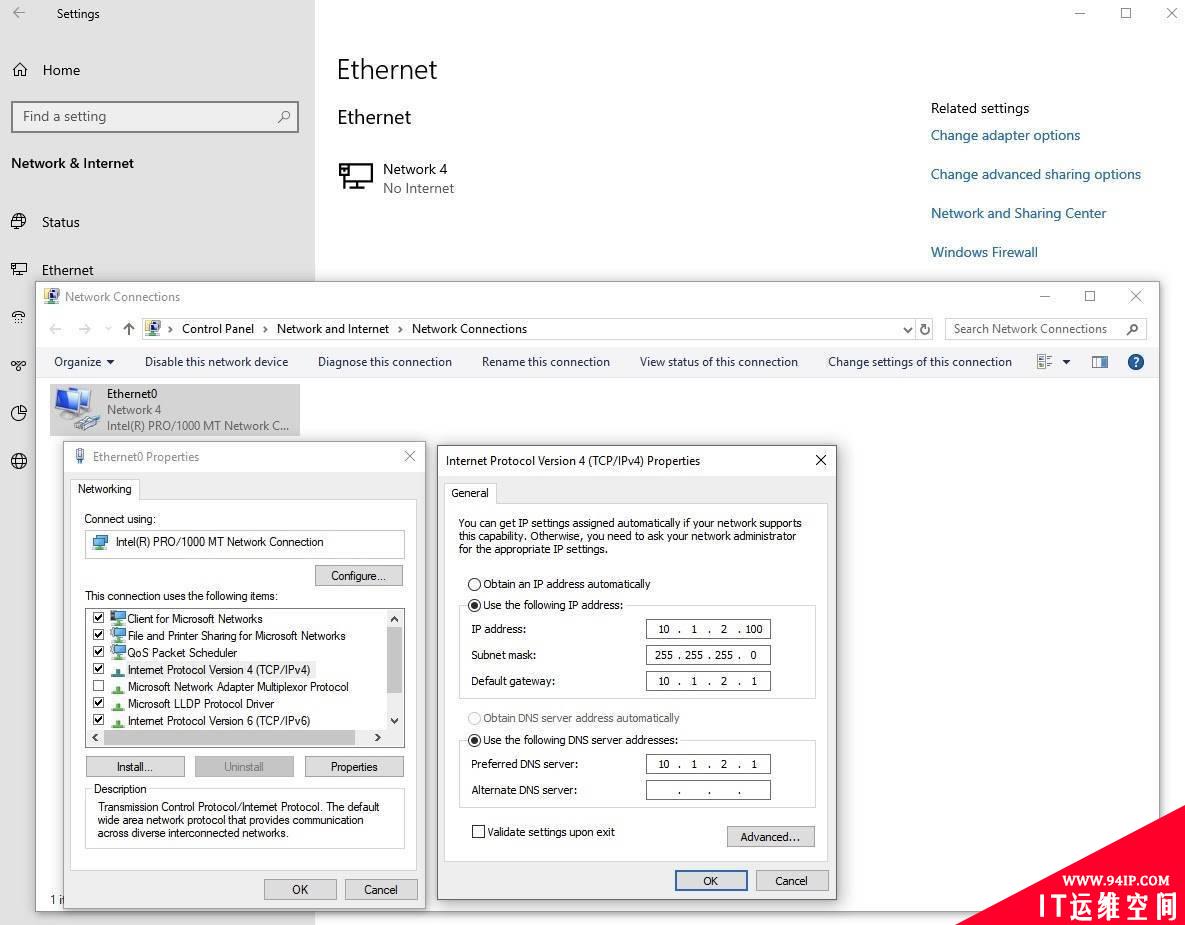
Task: Uncheck Internet Protocol Version 6 checkbox
Action: point(98,720)
